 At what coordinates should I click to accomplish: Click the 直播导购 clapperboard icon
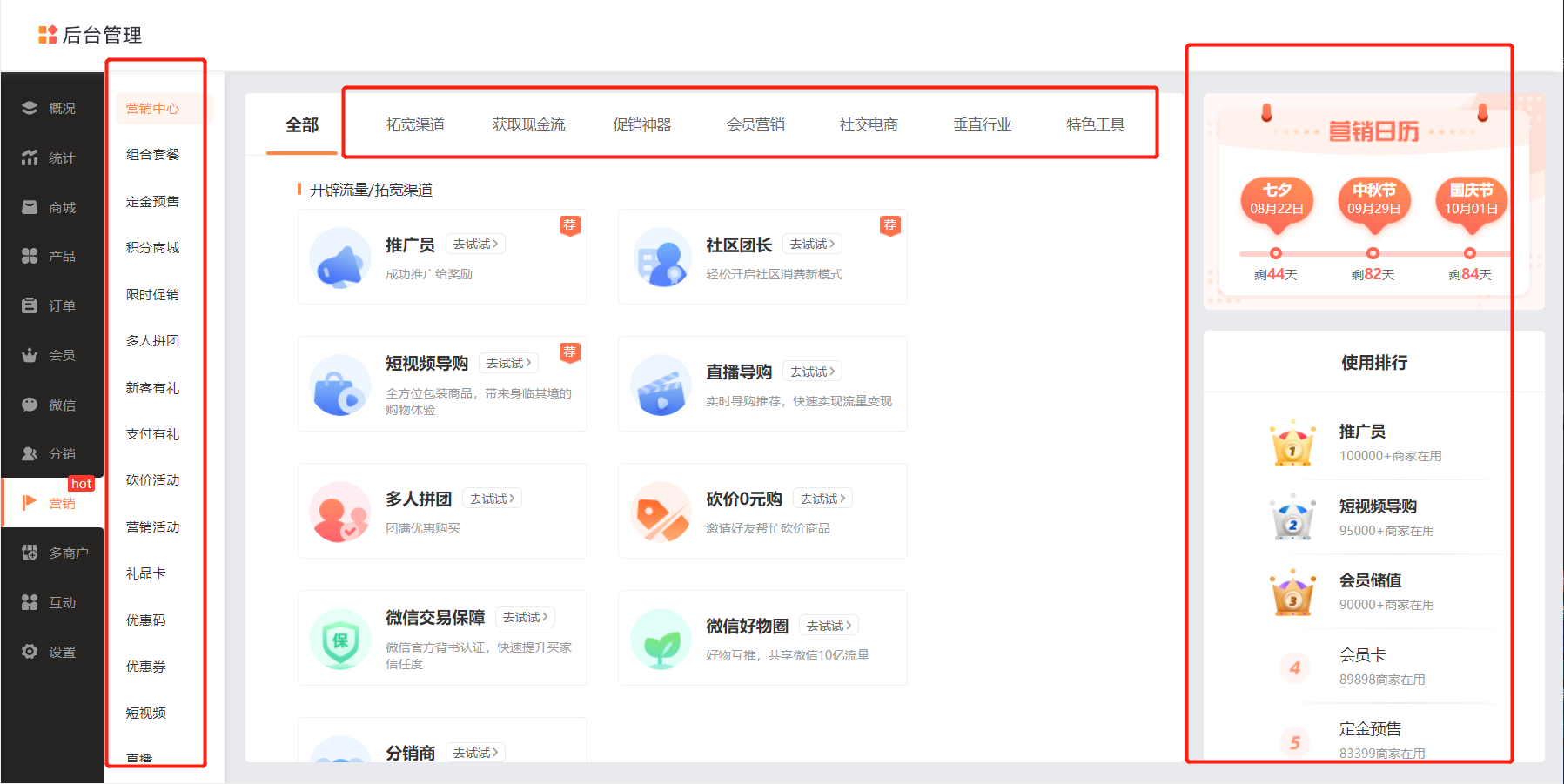(x=661, y=385)
